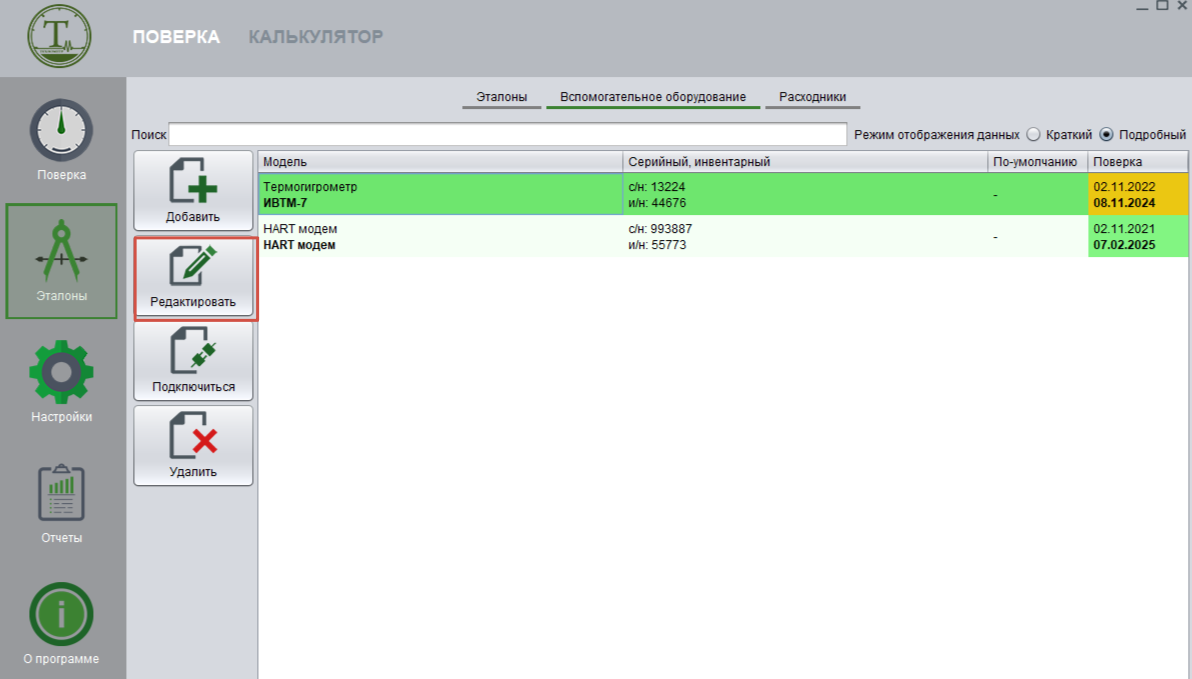Select the HART модем table row

pyautogui.click(x=440, y=237)
